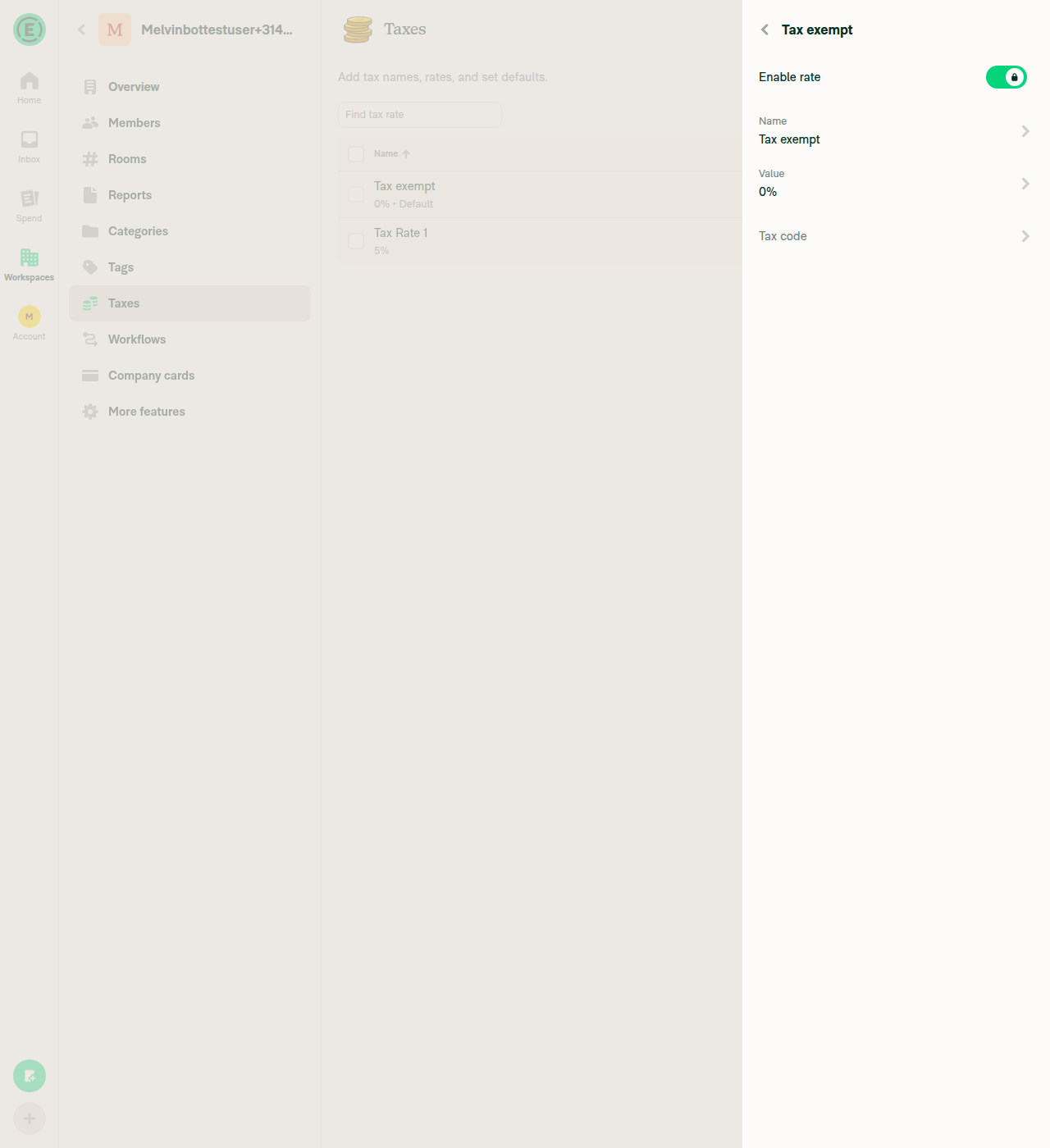Click the Find tax rate search field
Image resolution: width=1050 pixels, height=1148 pixels.
pos(420,115)
